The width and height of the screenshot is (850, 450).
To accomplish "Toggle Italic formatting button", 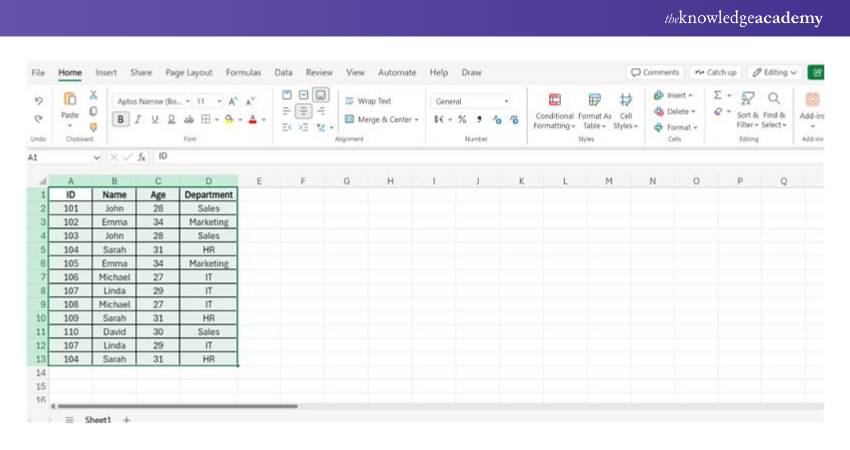I will 138,119.
